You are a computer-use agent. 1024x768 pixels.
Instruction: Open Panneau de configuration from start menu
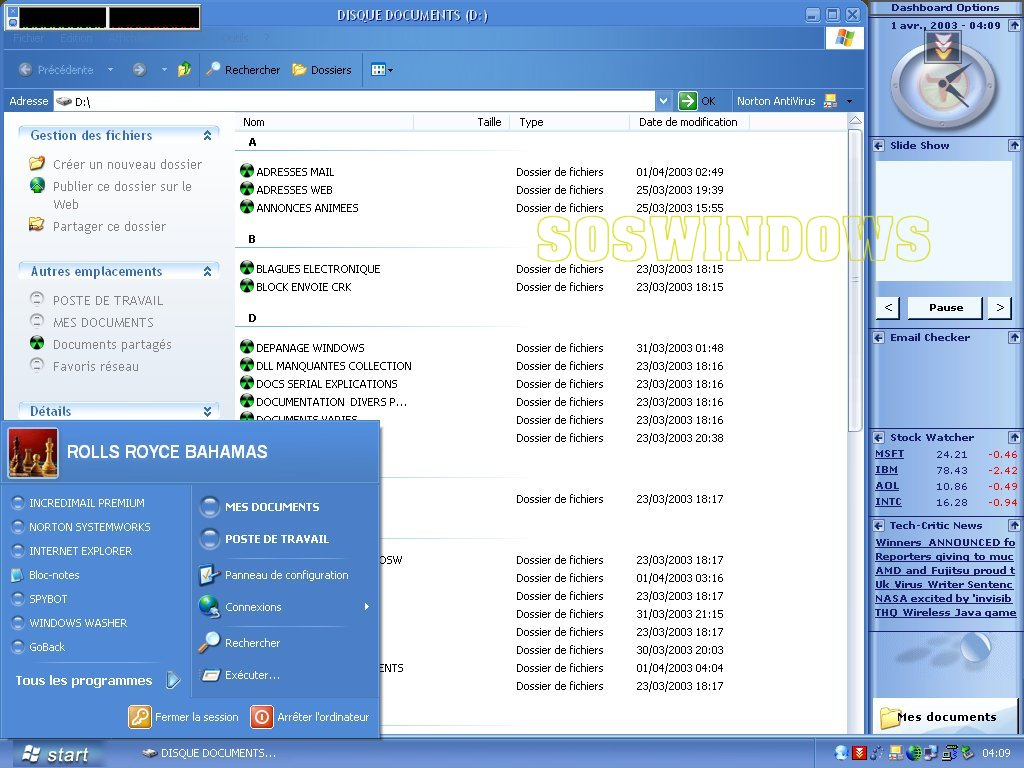(x=286, y=575)
